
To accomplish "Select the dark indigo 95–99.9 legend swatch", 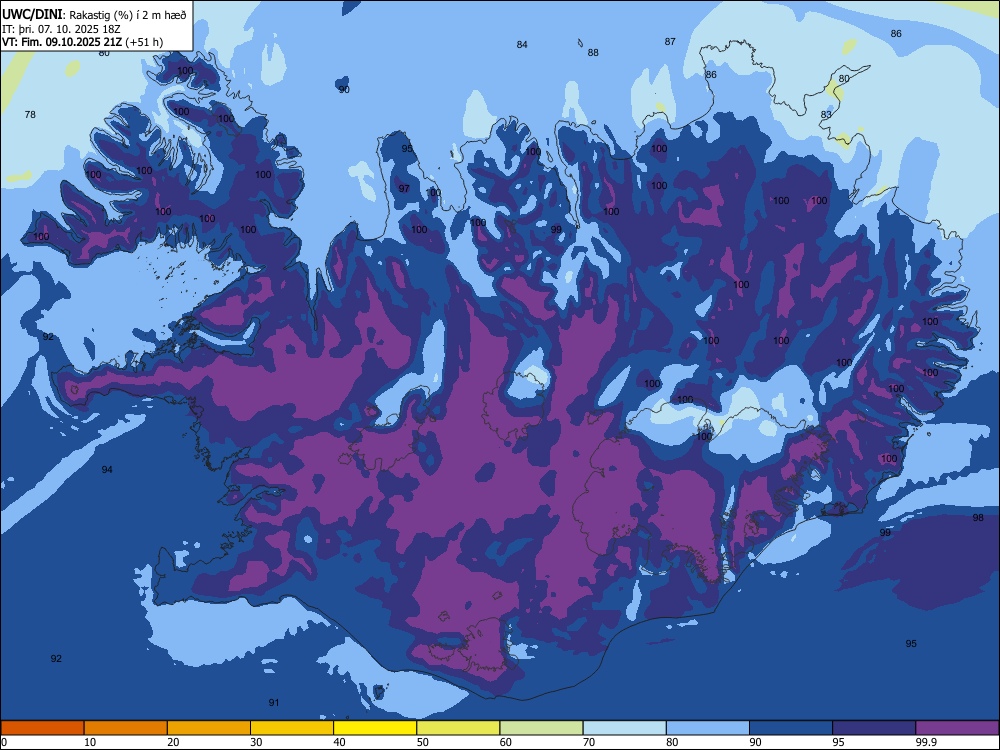I will (874, 728).
